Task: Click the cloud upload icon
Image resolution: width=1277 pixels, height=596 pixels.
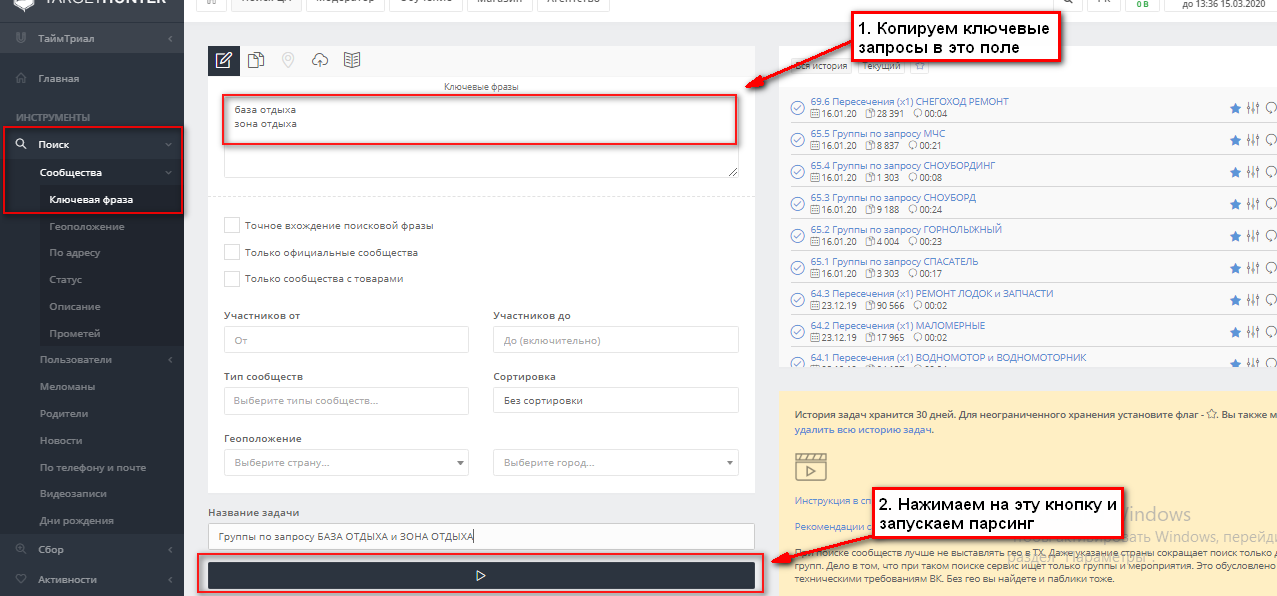Action: point(320,60)
